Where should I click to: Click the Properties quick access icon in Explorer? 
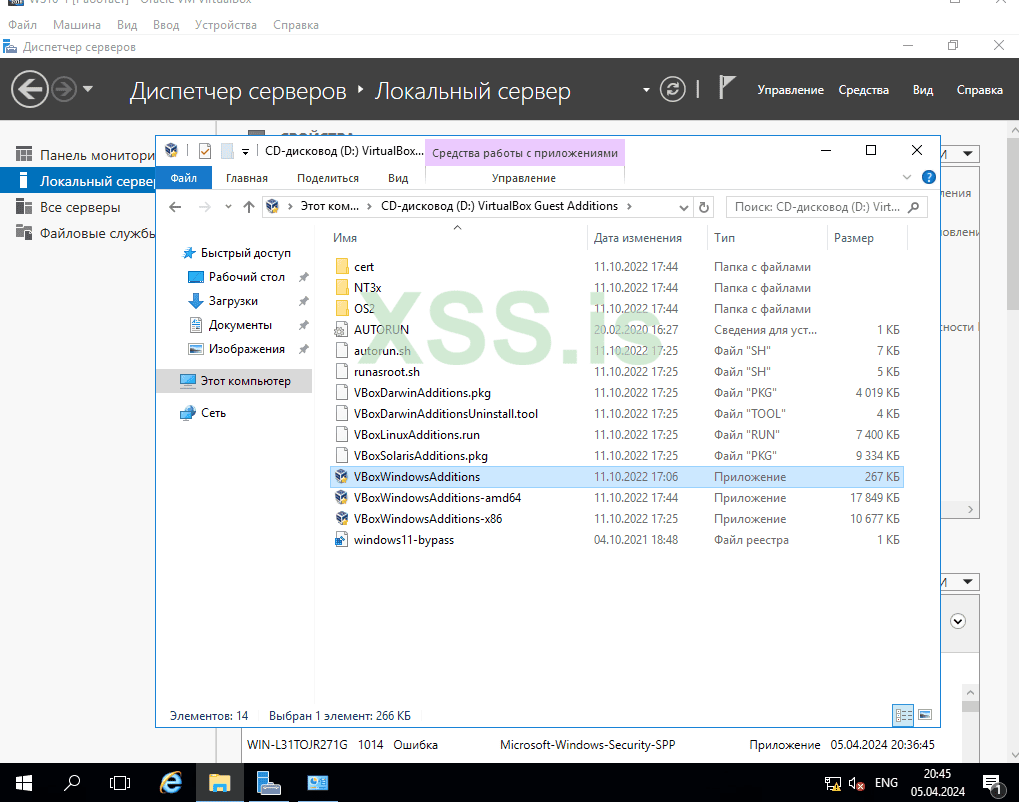205,151
